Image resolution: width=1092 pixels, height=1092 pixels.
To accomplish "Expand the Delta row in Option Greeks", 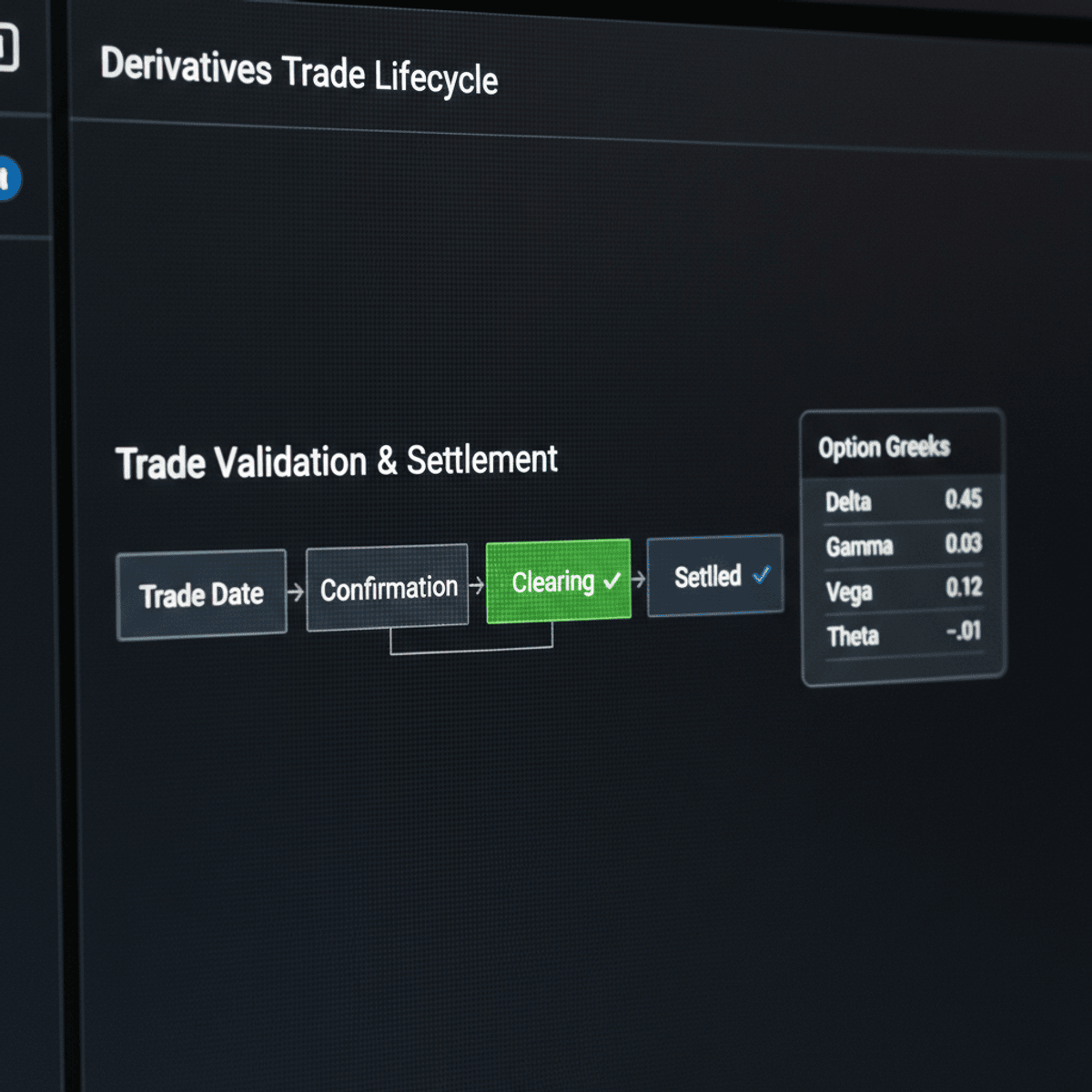I will tap(903, 501).
